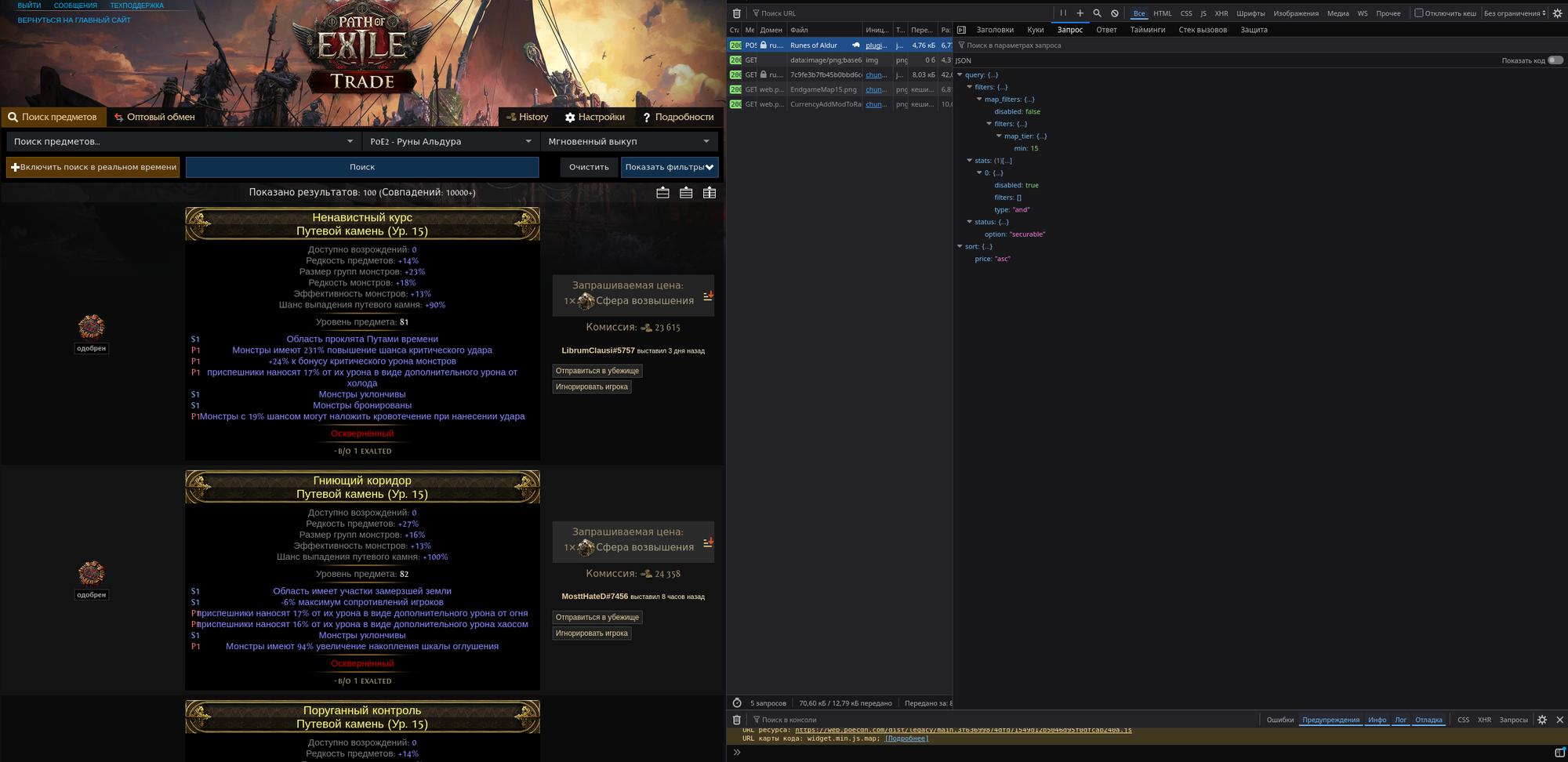Collapse the sort JSON node

[960, 246]
